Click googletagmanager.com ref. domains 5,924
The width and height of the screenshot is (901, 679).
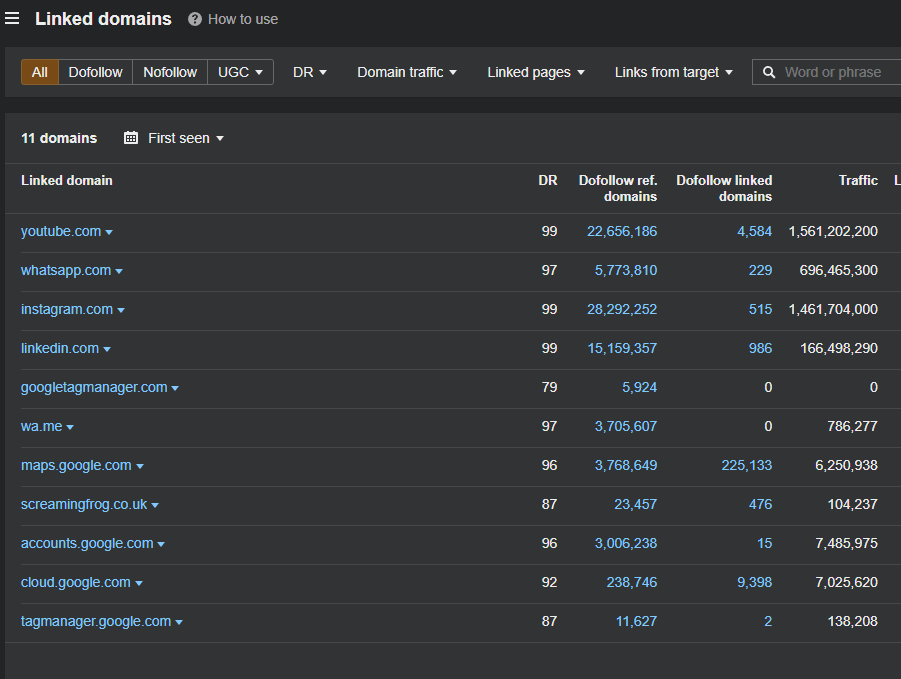pyautogui.click(x=640, y=388)
